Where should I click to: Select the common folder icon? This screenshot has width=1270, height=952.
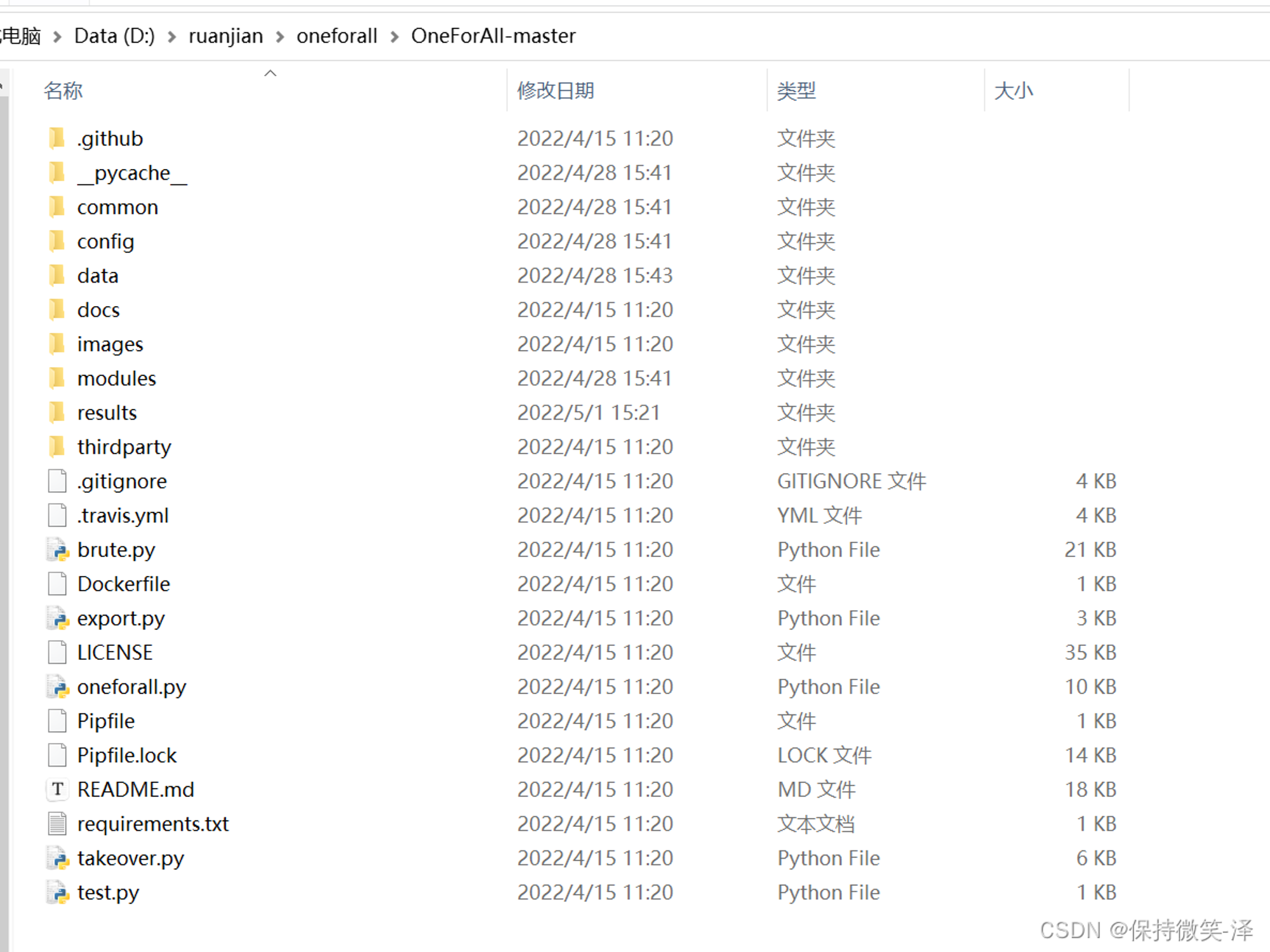[57, 206]
